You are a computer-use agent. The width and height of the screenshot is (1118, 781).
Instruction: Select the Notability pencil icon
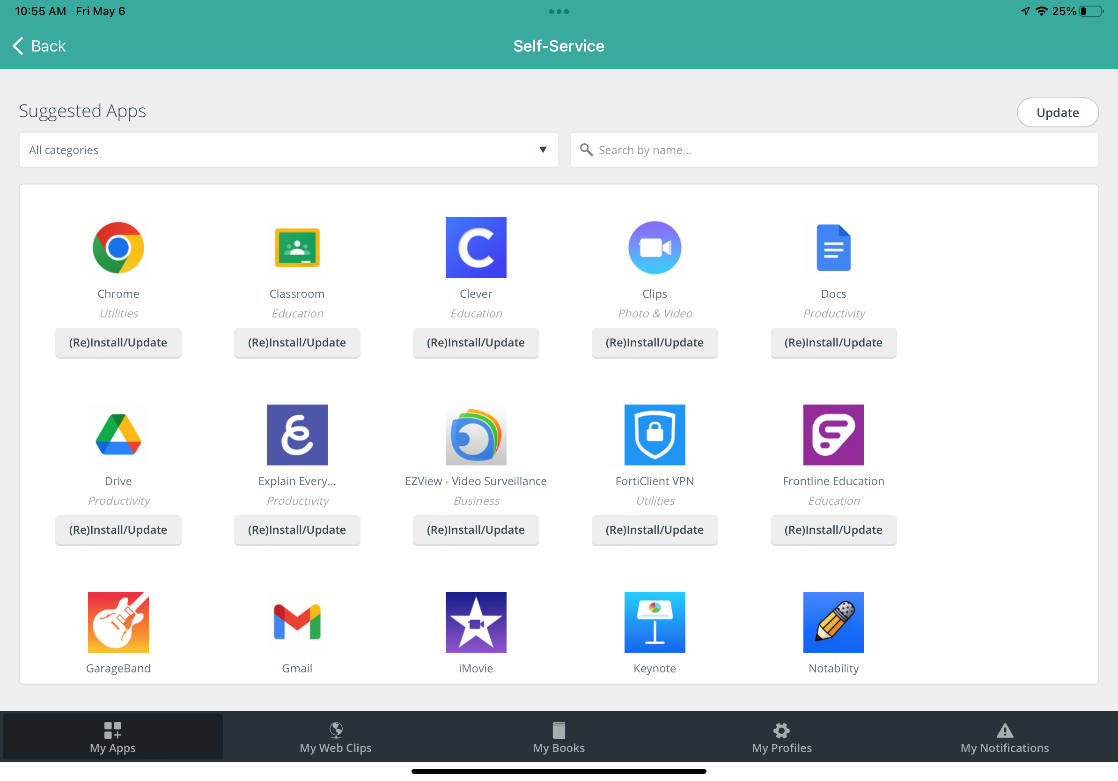[x=834, y=622]
